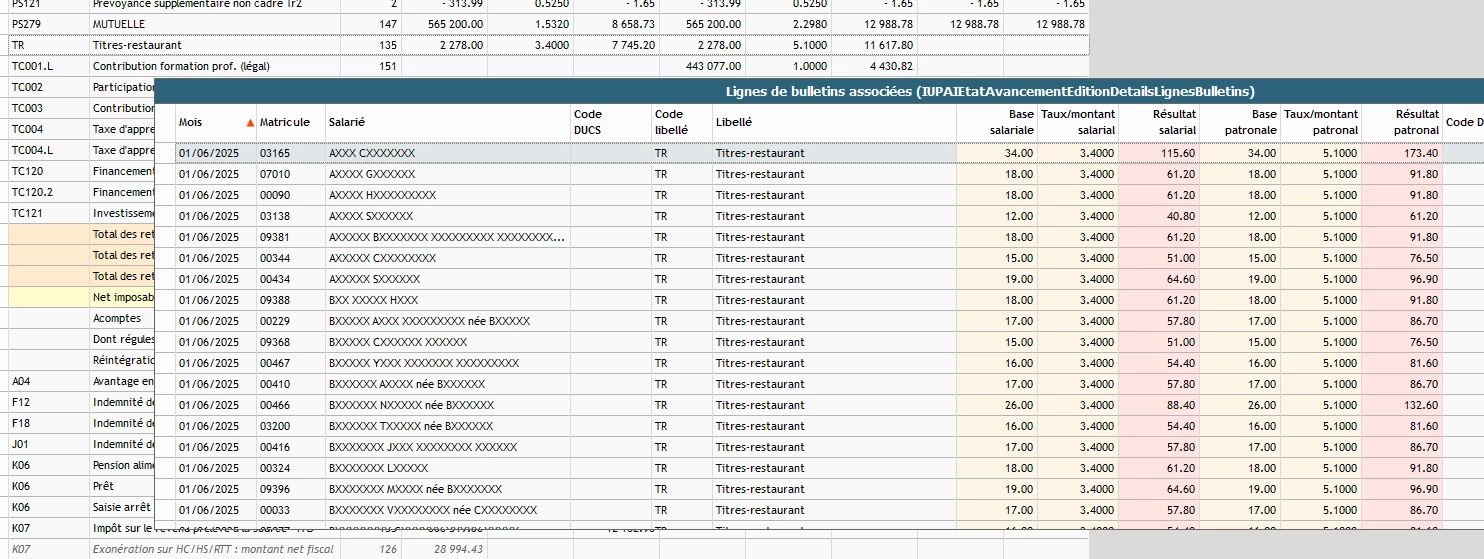Screen dimensions: 1484x559
Task: Click the F12 code in background table
Action: point(20,402)
